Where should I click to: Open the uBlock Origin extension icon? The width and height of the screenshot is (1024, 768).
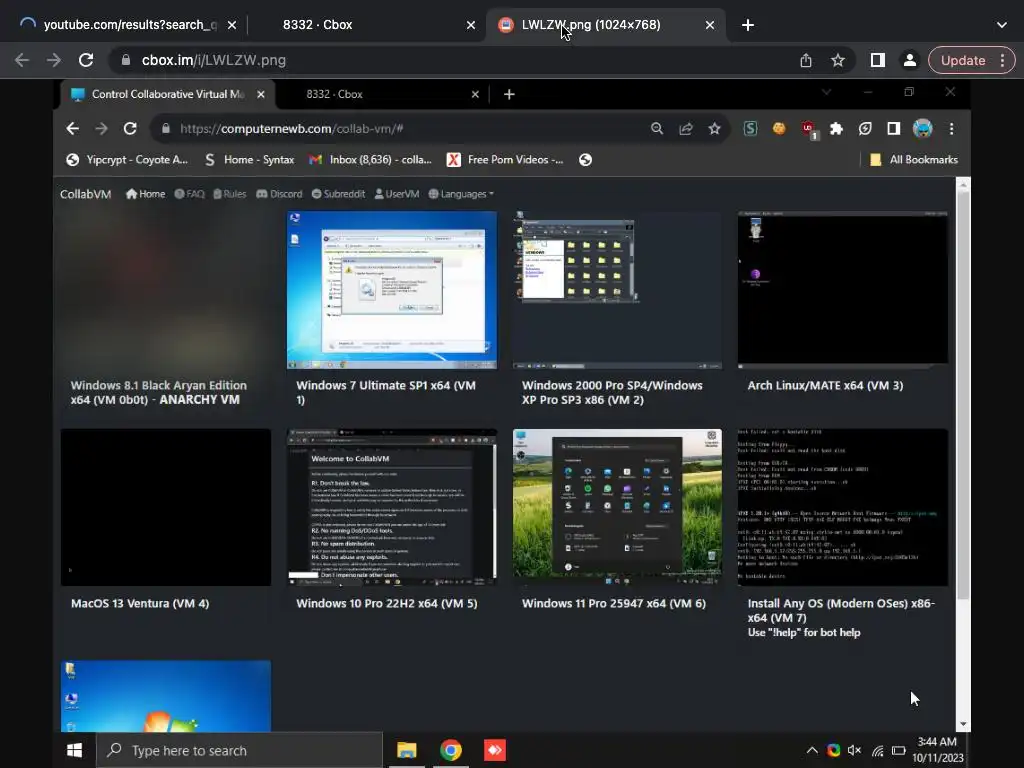(809, 129)
